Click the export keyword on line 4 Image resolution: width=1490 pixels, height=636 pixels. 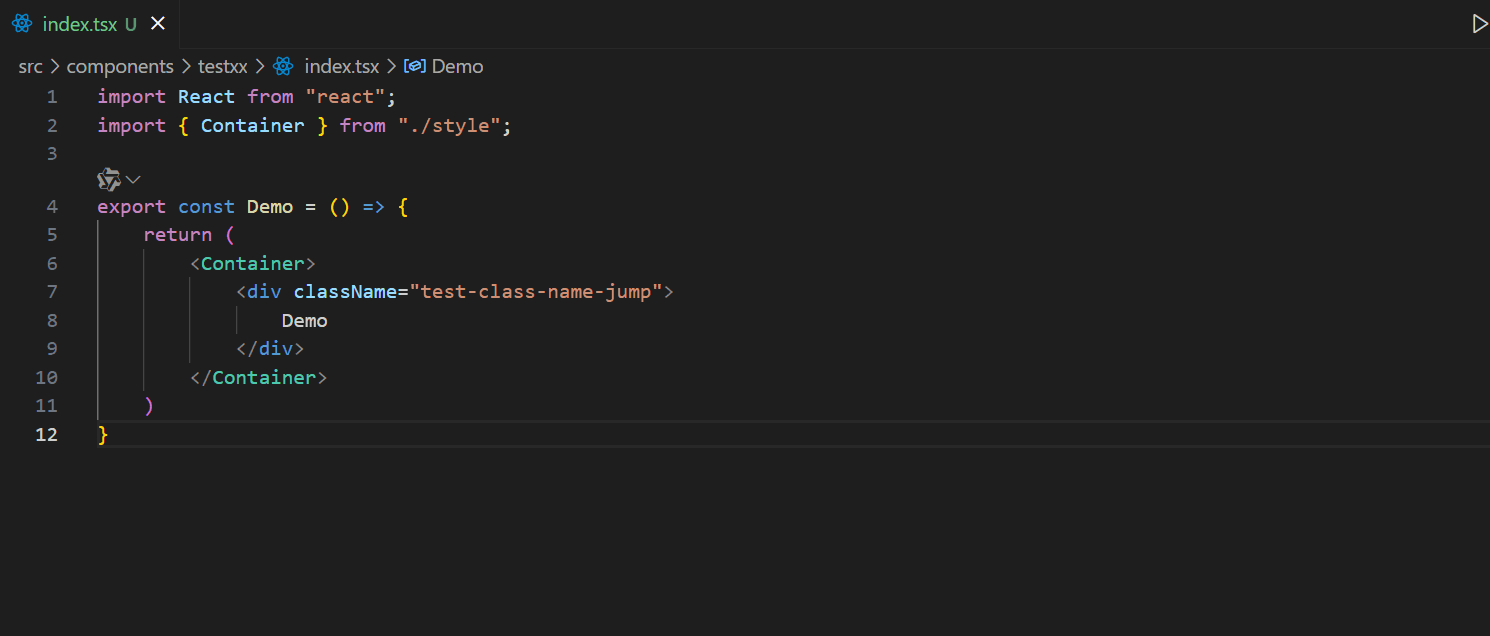[x=131, y=206]
